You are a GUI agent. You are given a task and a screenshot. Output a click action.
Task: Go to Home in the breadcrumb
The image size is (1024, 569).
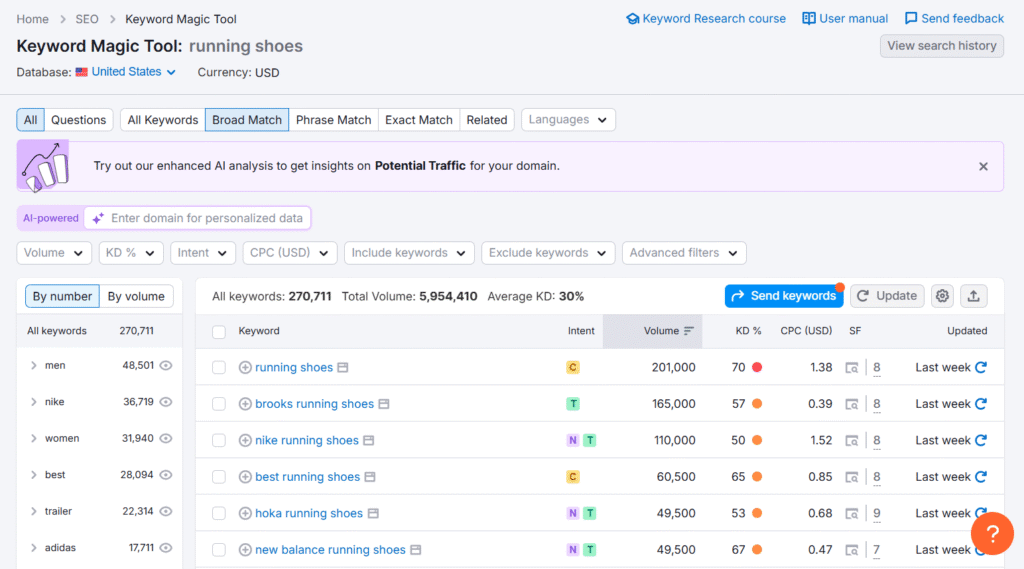[x=33, y=19]
